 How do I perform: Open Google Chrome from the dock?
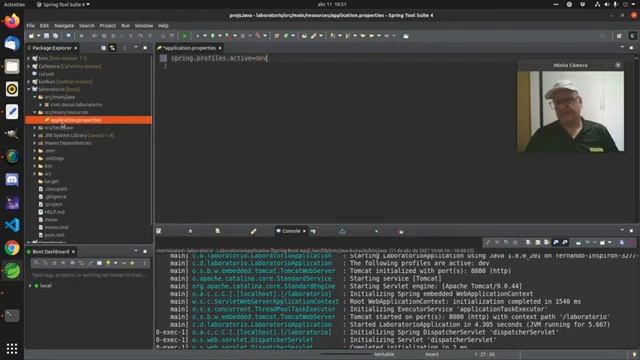tap(12, 248)
